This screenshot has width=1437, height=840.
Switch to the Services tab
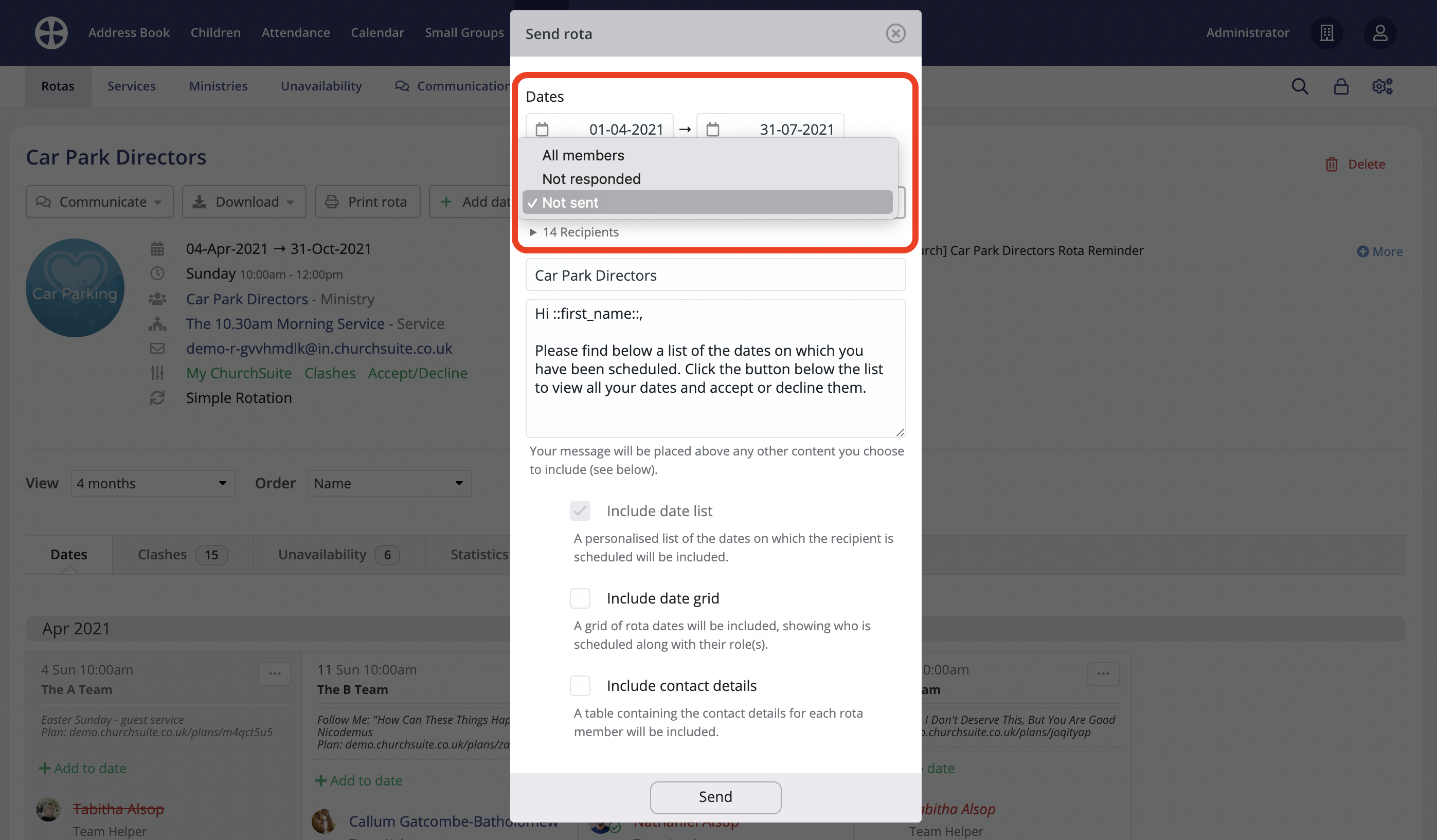pos(131,86)
